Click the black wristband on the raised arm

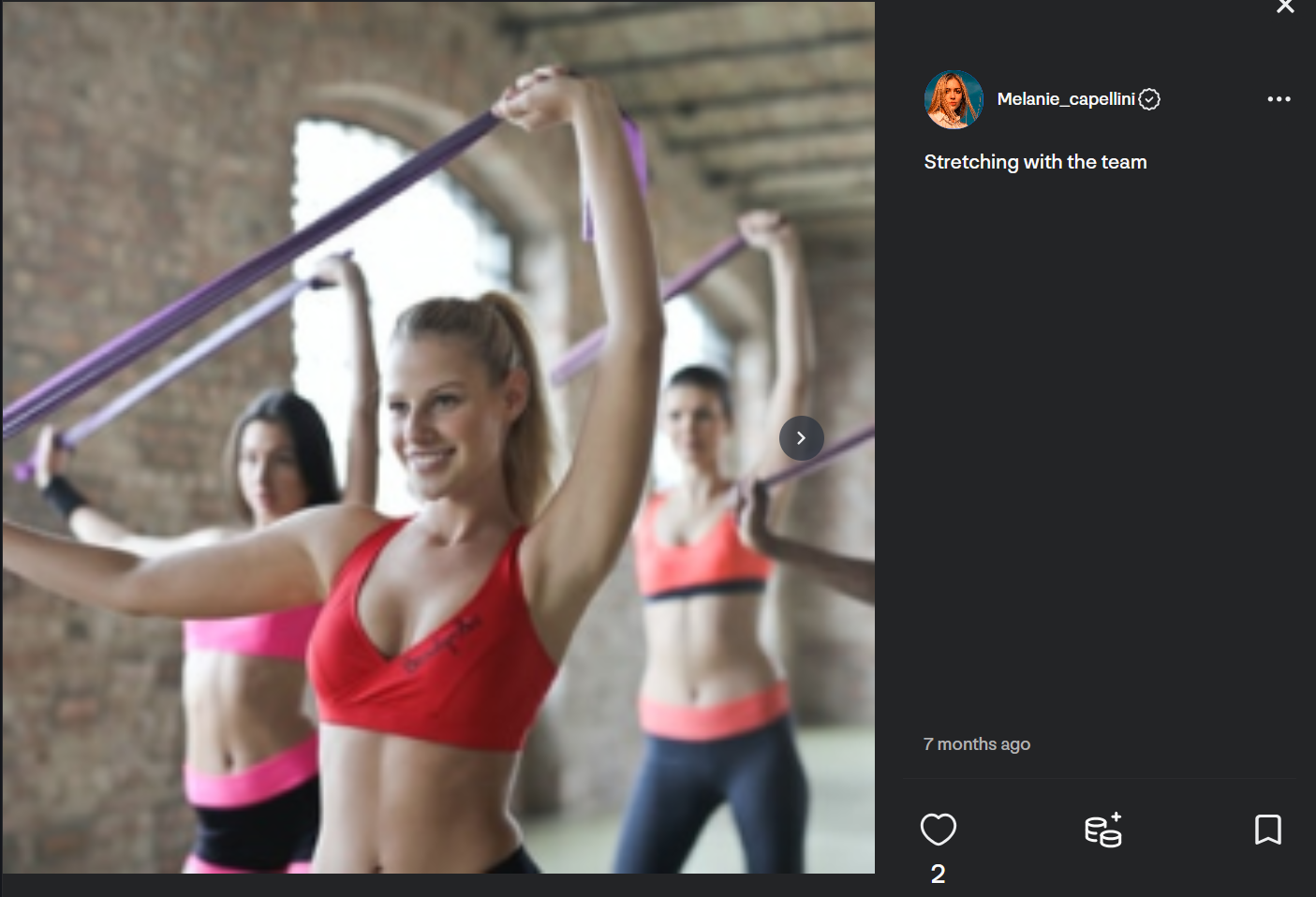tap(64, 495)
